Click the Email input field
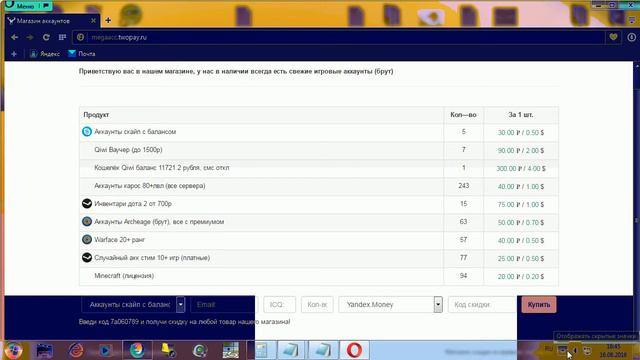Image resolution: width=640 pixels, height=360 pixels. [223, 304]
